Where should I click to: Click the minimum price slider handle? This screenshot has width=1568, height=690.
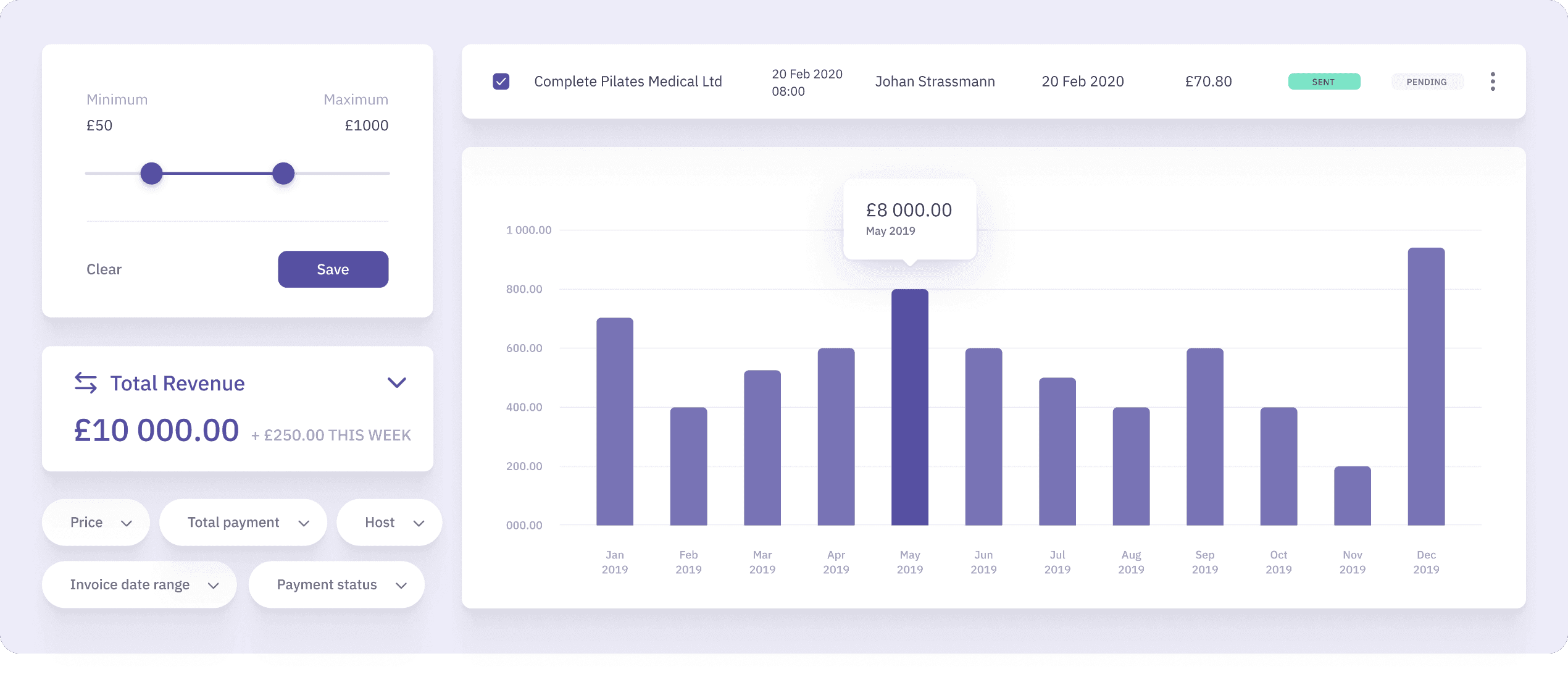[x=151, y=174]
